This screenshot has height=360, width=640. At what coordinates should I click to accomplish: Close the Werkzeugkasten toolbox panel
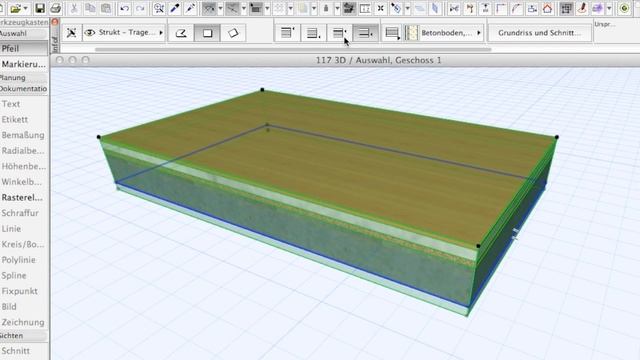pyautogui.click(x=55, y=22)
